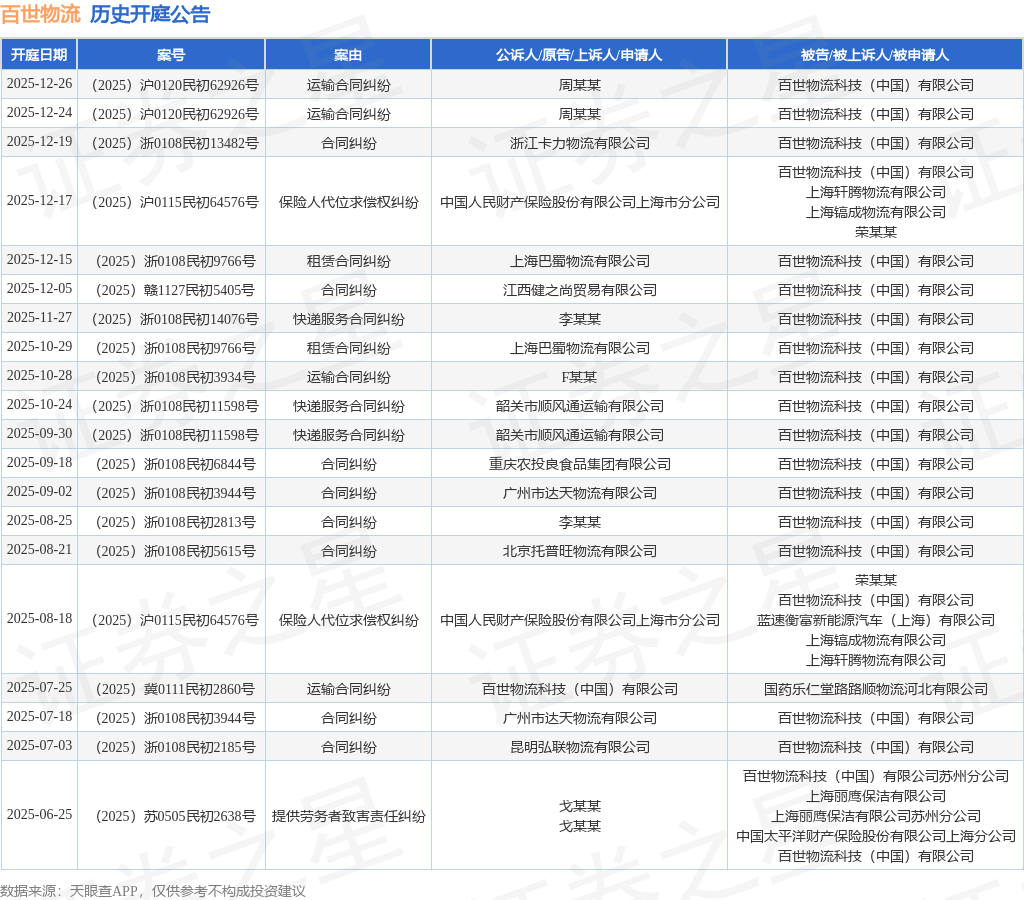Select the date cell 2025-12-05

[39, 289]
